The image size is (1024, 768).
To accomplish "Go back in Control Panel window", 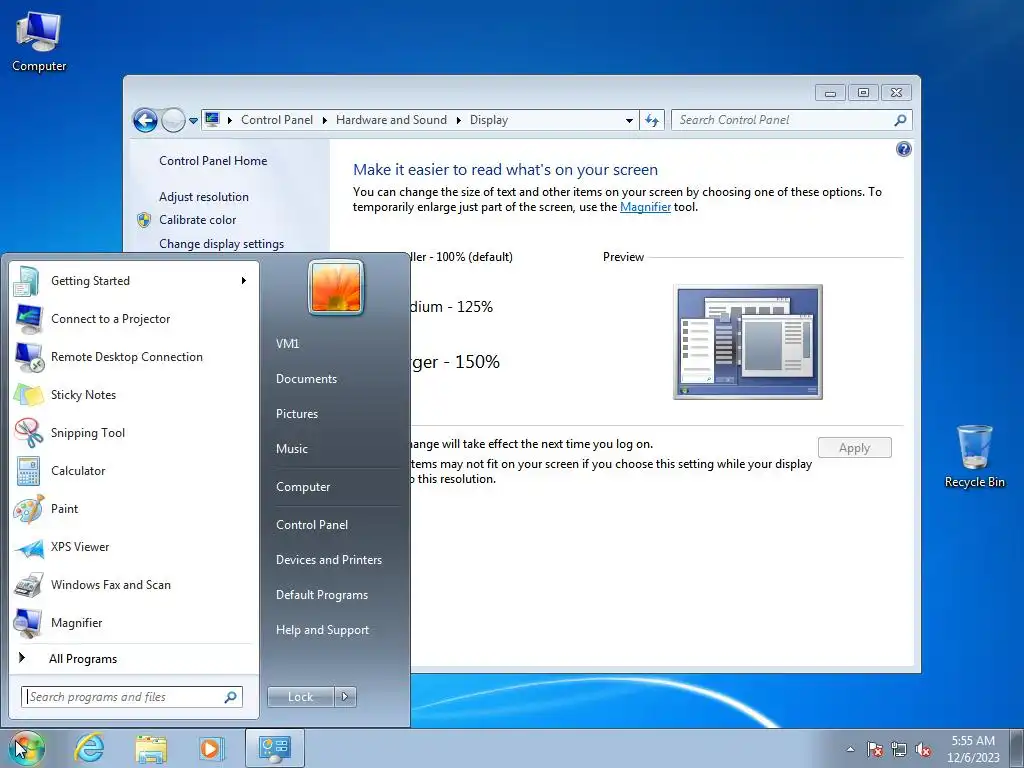I will tap(145, 120).
